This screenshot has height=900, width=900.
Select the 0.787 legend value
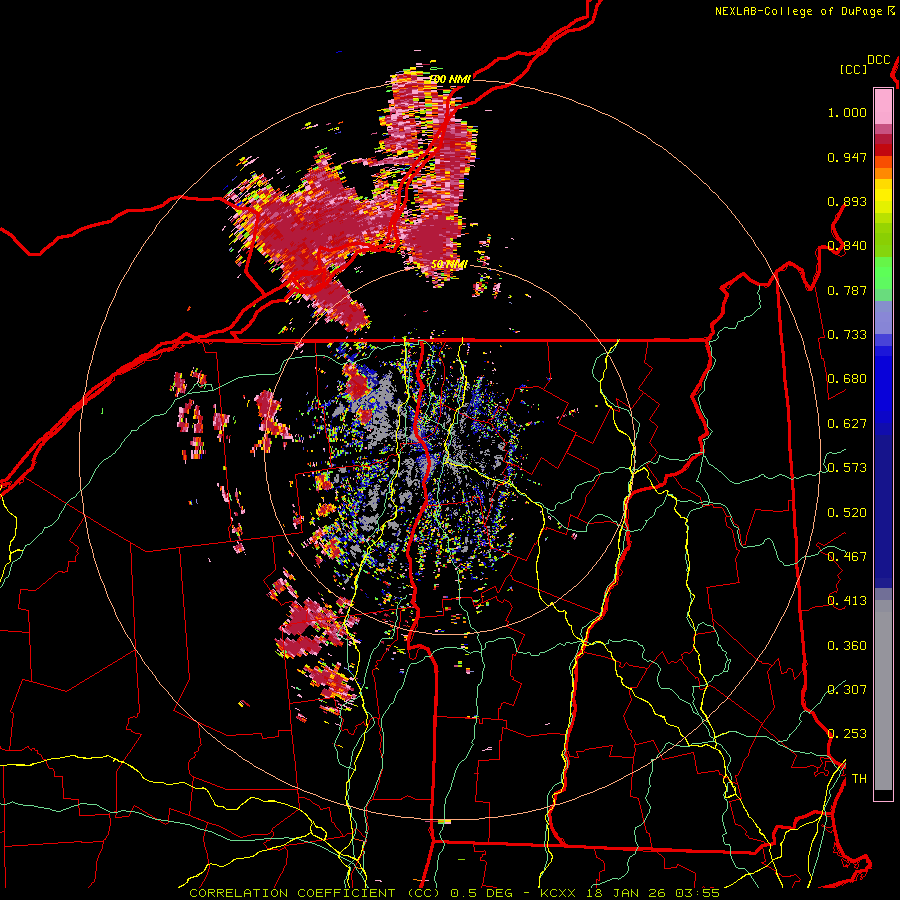point(847,290)
